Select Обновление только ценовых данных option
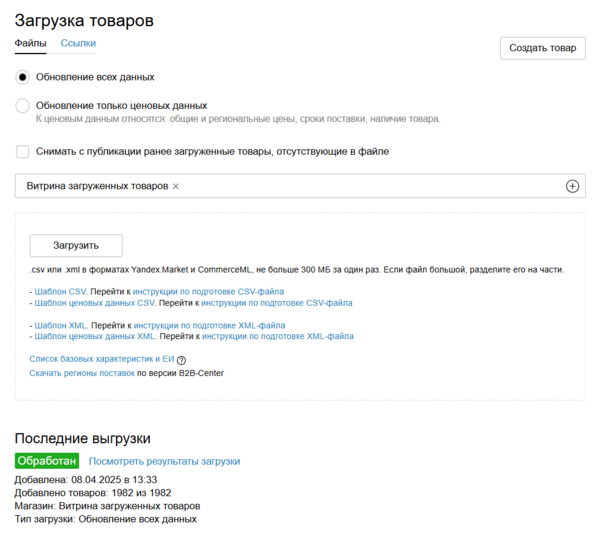 click(x=23, y=105)
